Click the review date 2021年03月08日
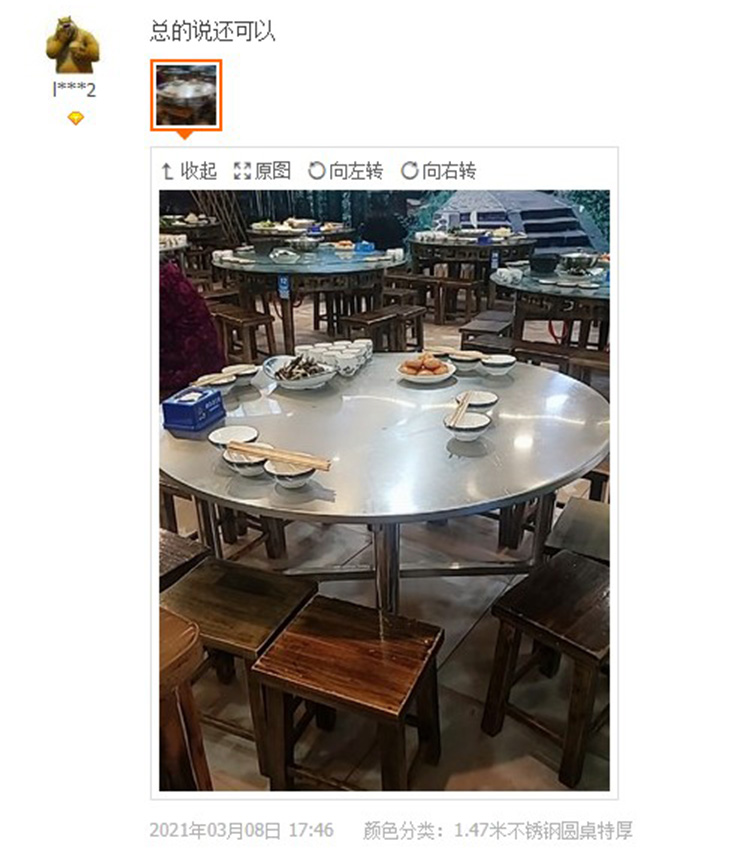Viewport: 750px width, 860px height. pos(215,830)
